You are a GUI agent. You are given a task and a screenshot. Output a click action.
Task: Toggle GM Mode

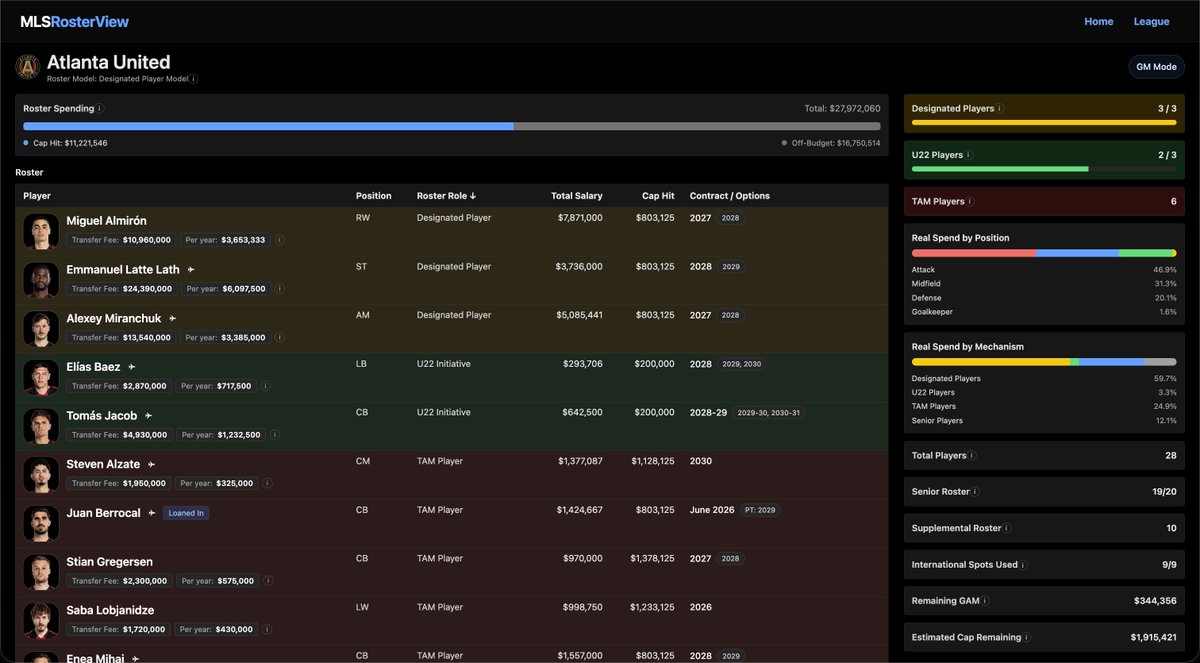click(1156, 67)
